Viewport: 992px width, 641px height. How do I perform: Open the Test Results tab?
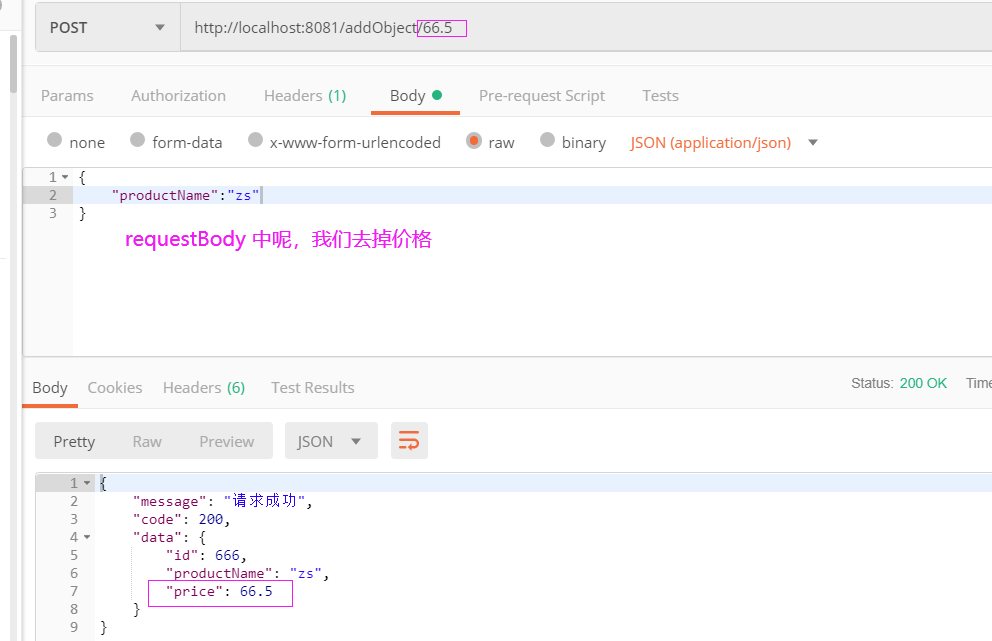pyautogui.click(x=312, y=387)
